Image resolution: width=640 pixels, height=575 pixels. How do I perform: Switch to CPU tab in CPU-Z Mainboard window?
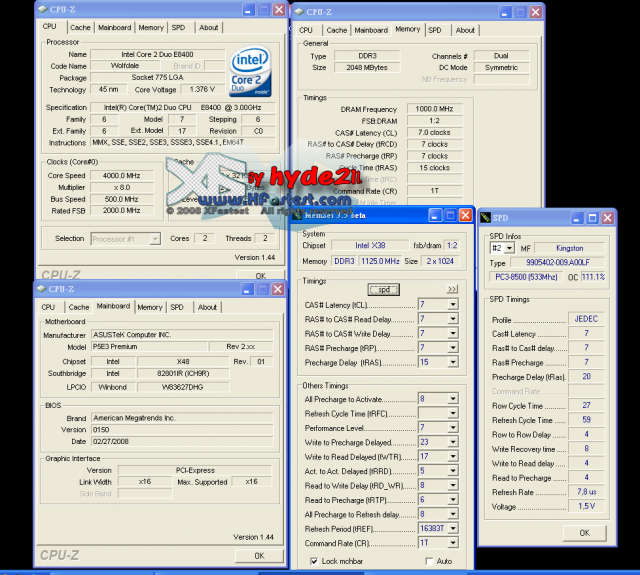[48, 307]
